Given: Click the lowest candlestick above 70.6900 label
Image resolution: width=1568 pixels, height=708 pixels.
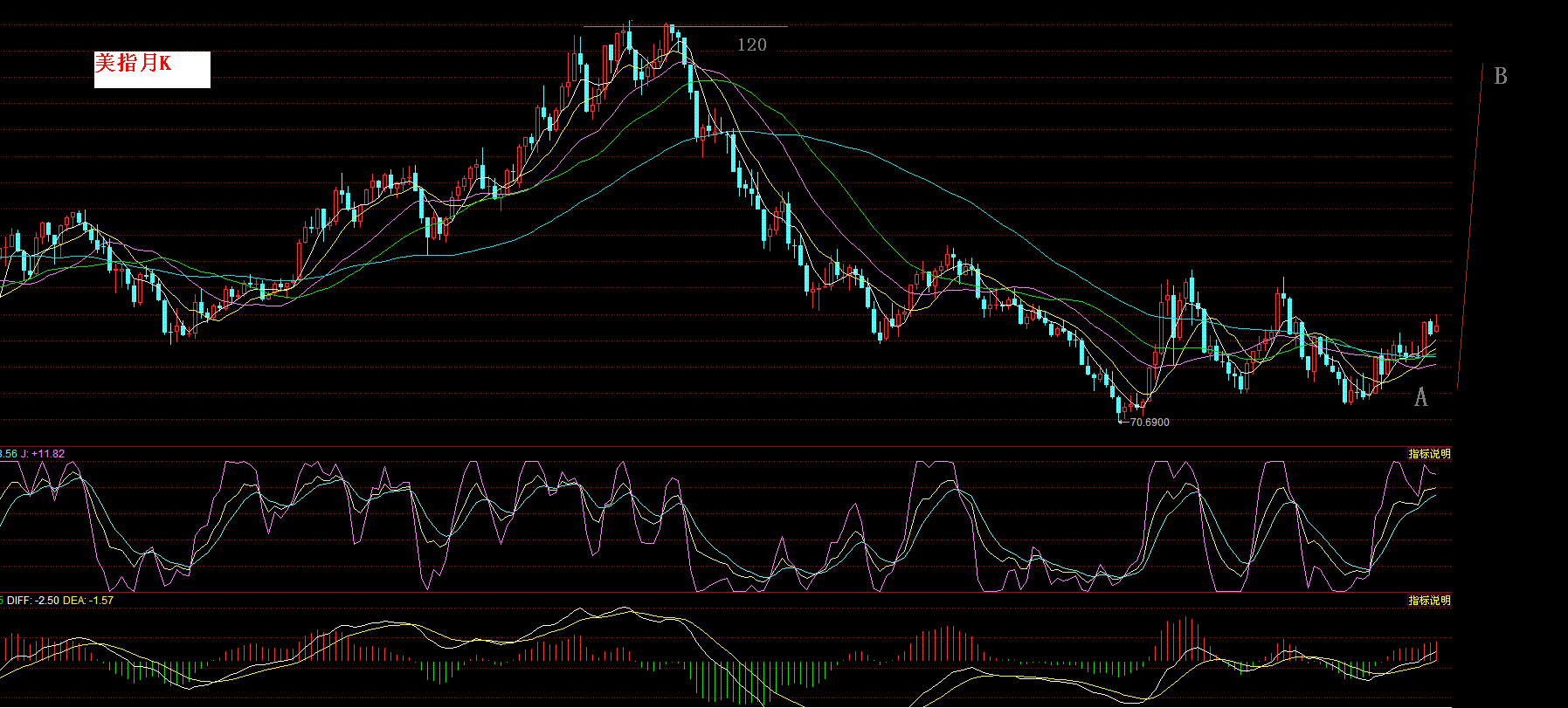Looking at the screenshot, I should click(1119, 406).
